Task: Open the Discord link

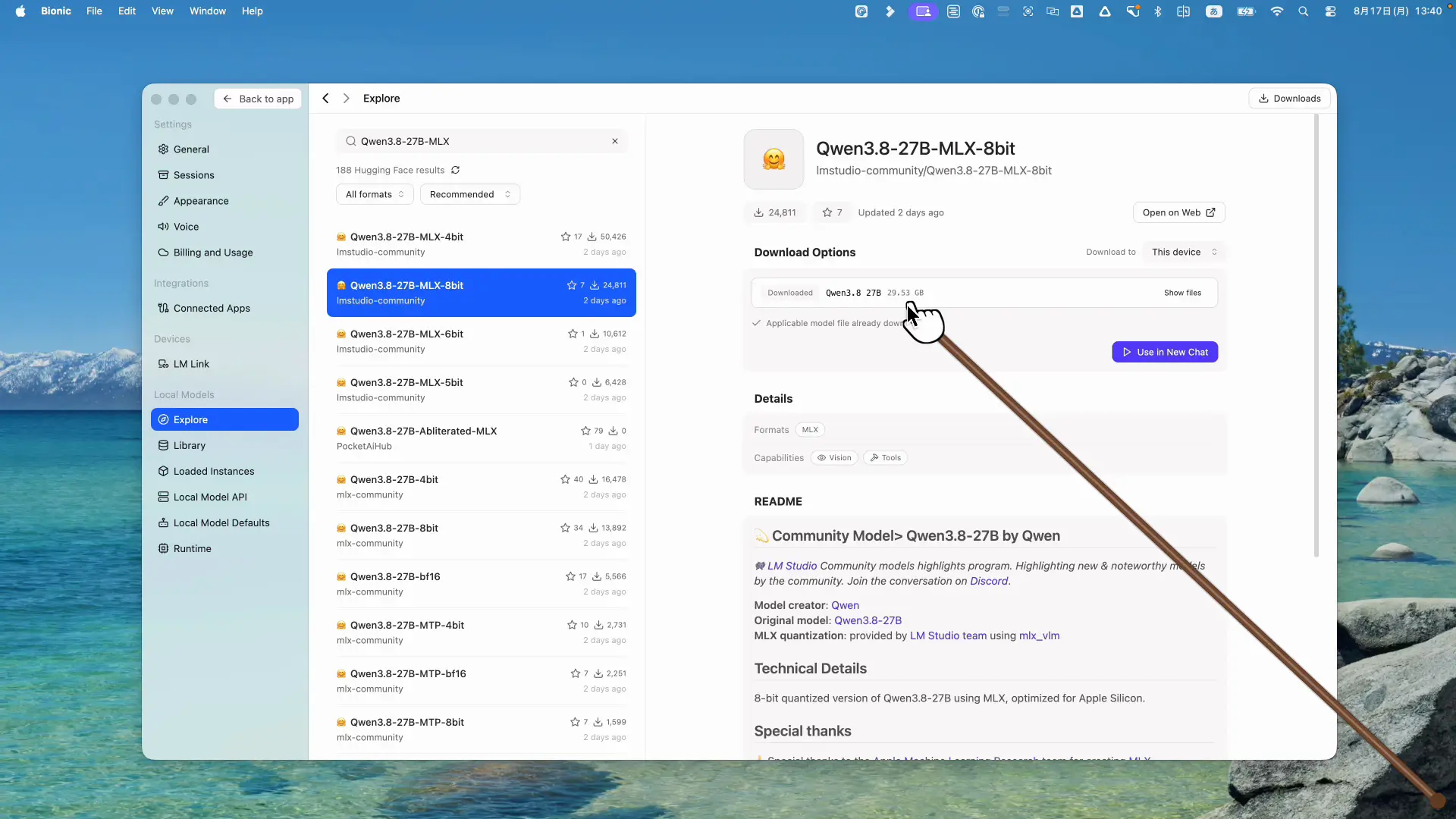Action: 989,581
